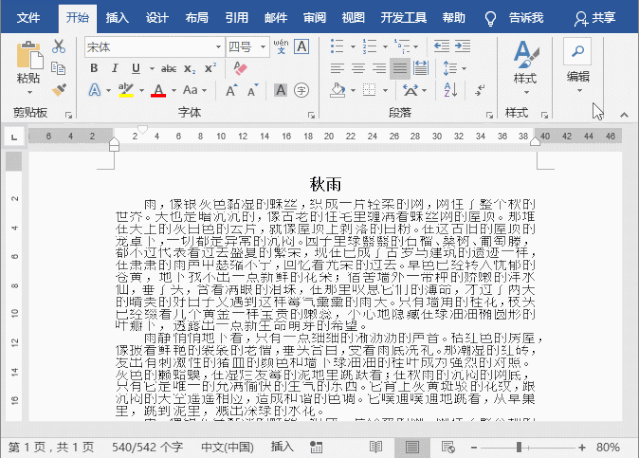Clear all formatting eraser icon

pyautogui.click(x=240, y=68)
